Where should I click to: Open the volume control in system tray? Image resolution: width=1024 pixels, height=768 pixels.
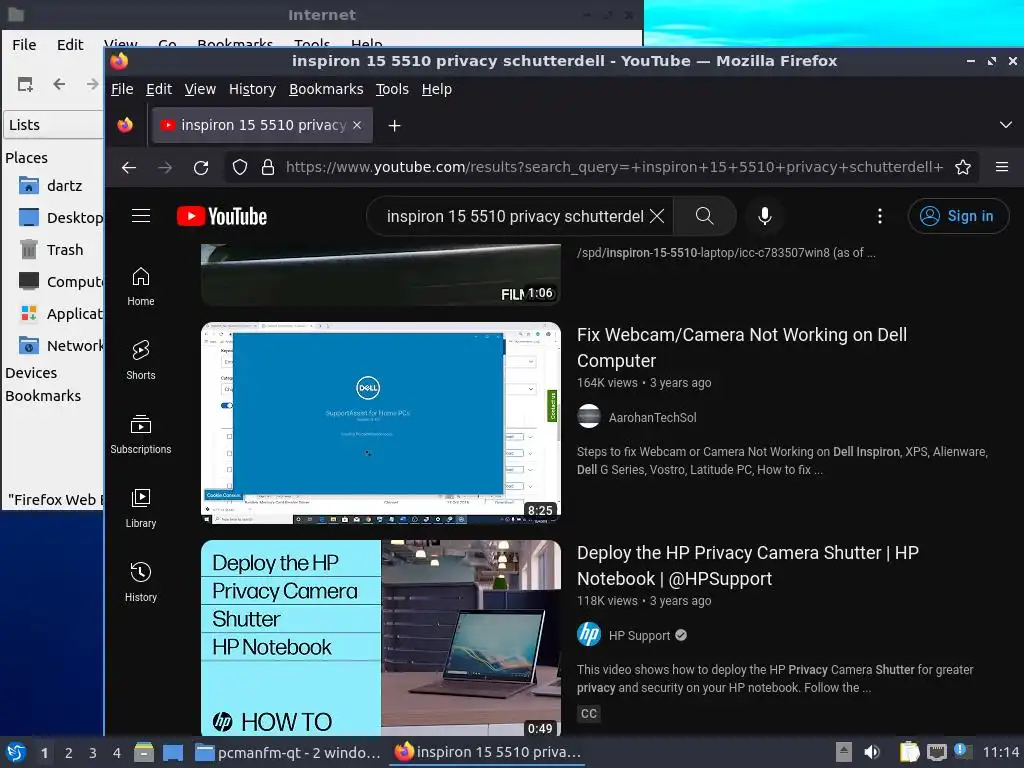pos(872,752)
